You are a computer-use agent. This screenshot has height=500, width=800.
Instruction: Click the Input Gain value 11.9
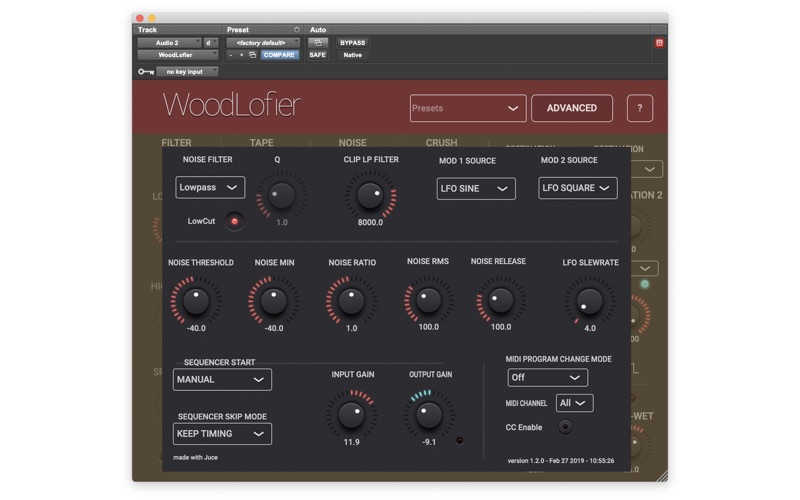(x=352, y=442)
